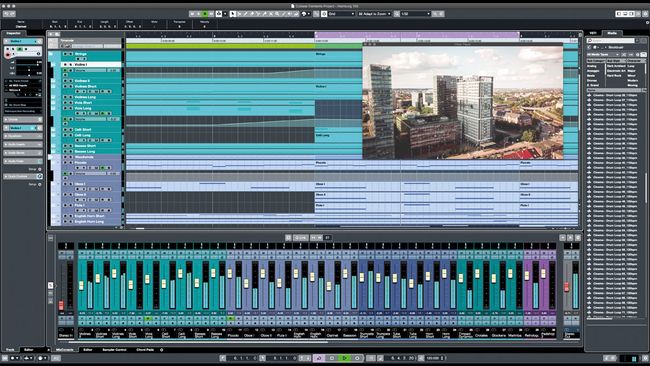Click the Link button in MixConsole toolbar
This screenshot has height=366, width=650.
click(300, 238)
